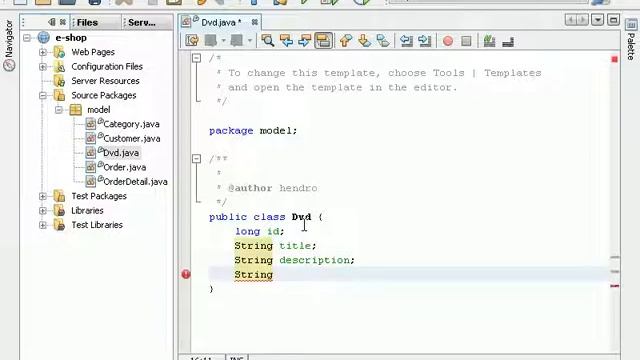The width and height of the screenshot is (640, 360).
Task: Select the model package
Action: click(99, 110)
